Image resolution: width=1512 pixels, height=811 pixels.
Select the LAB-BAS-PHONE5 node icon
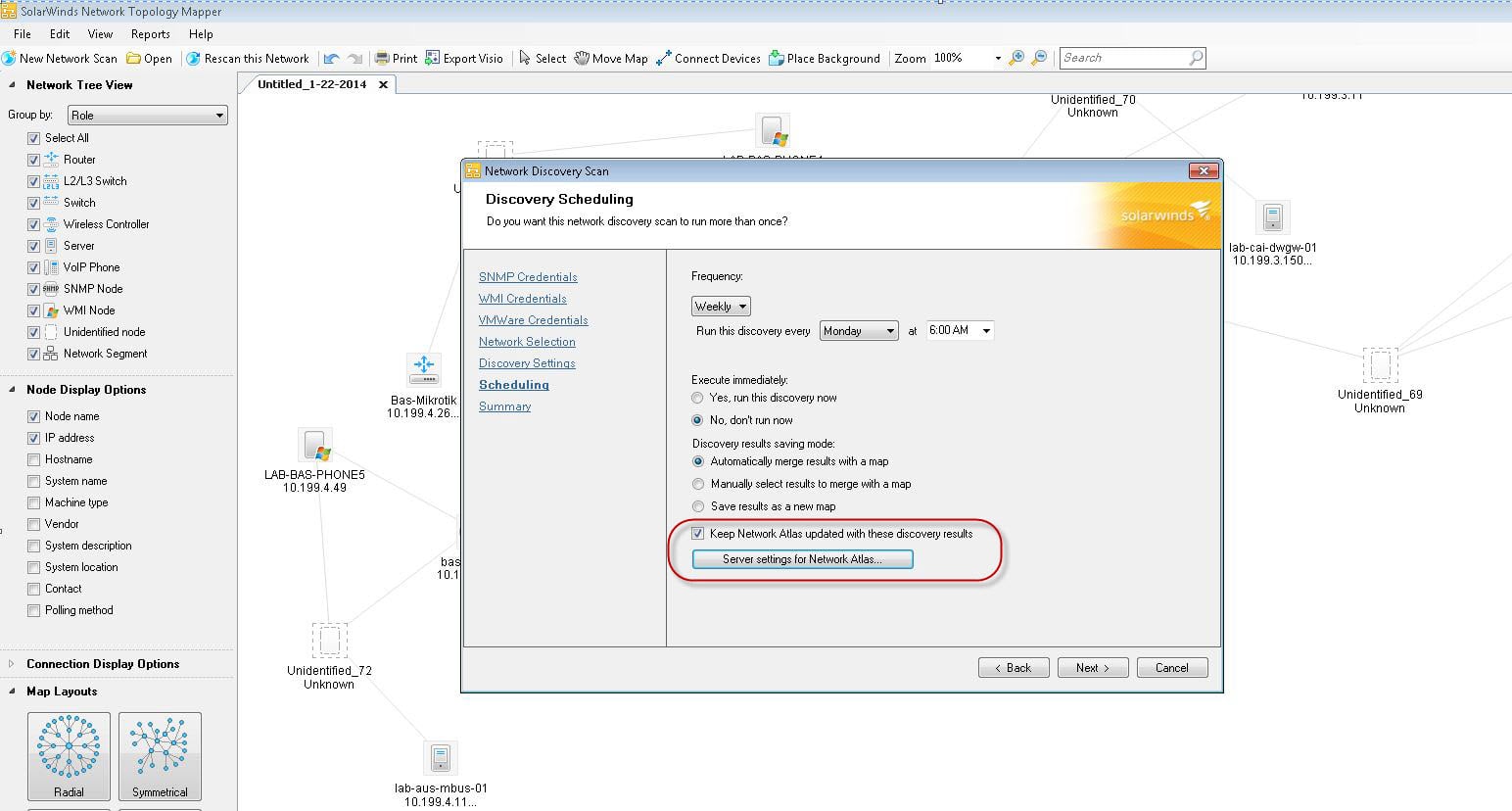[315, 446]
